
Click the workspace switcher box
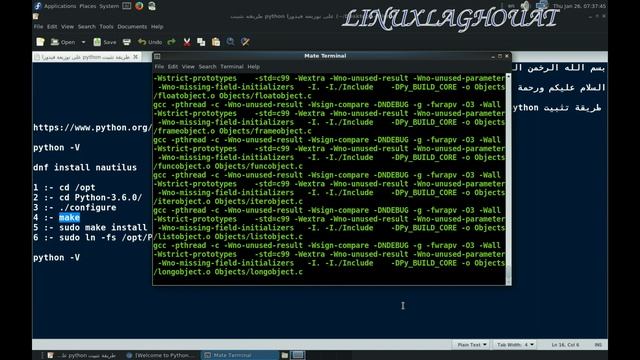click(298, 355)
